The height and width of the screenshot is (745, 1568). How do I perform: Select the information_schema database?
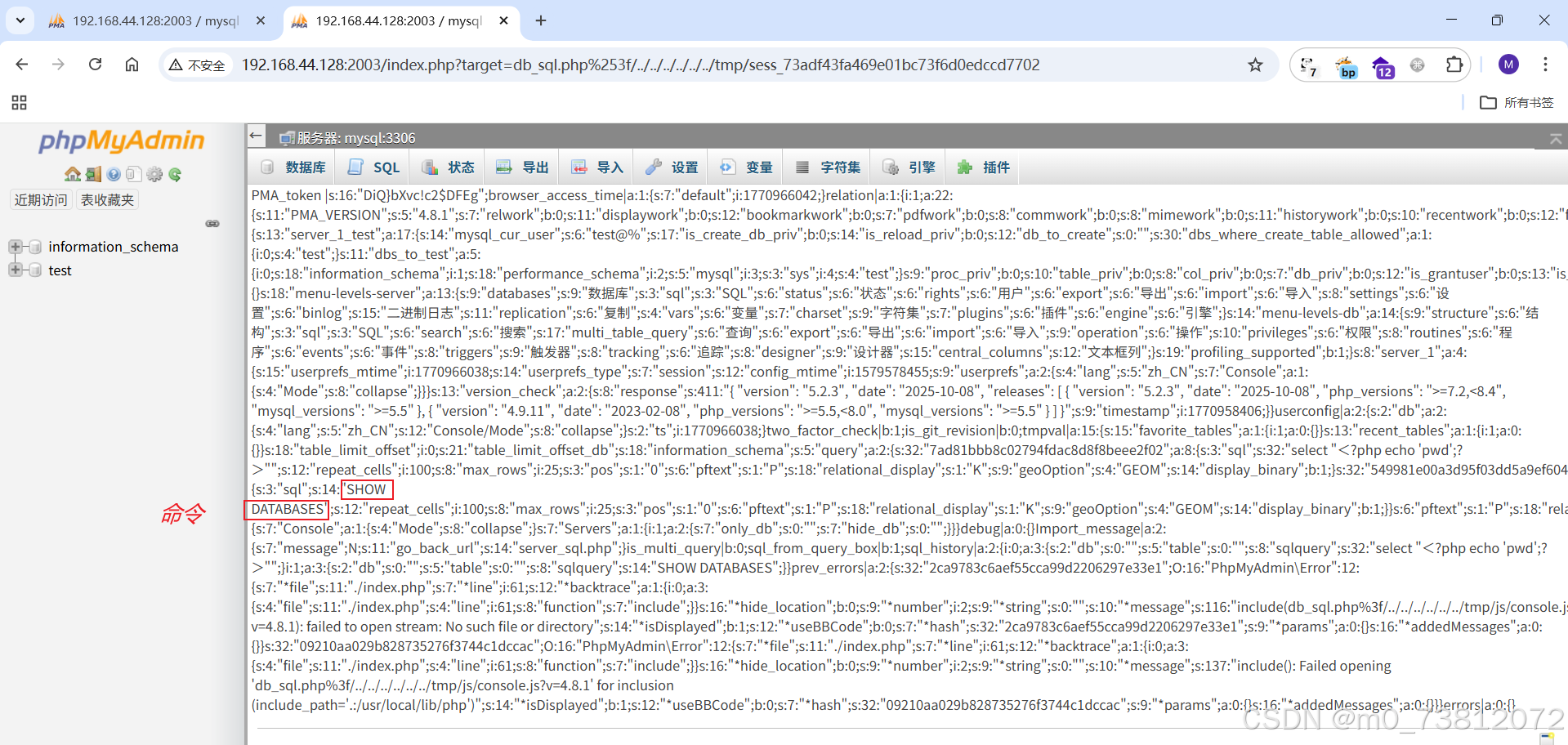click(114, 247)
